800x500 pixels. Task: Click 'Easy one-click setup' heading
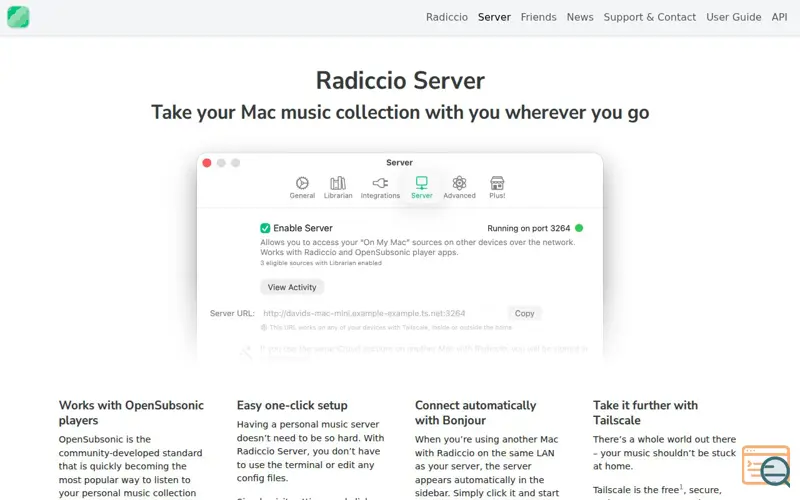coord(292,406)
